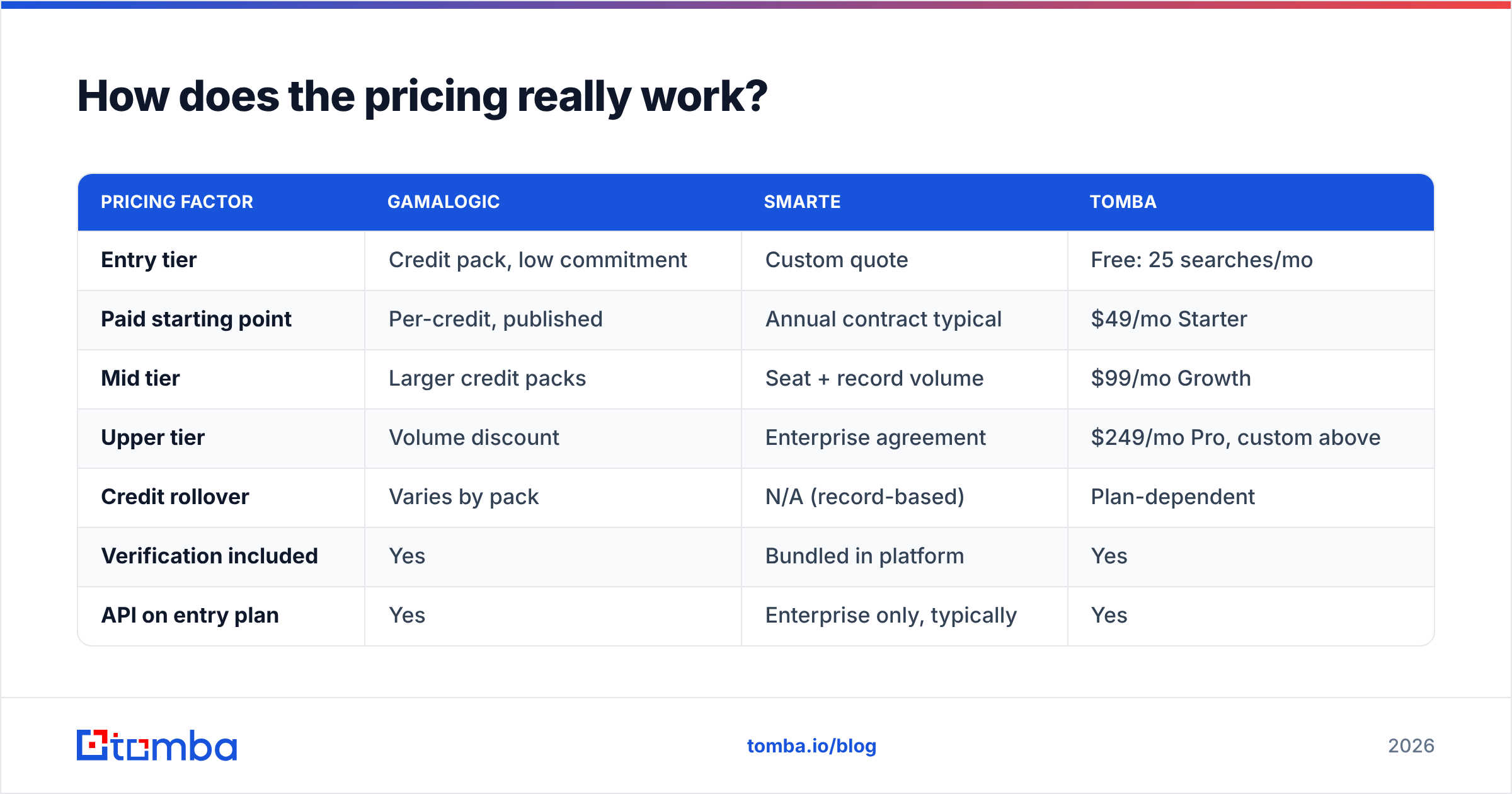Viewport: 1512px width, 794px height.
Task: Click the 'Upper tier' row label
Action: [x=153, y=437]
